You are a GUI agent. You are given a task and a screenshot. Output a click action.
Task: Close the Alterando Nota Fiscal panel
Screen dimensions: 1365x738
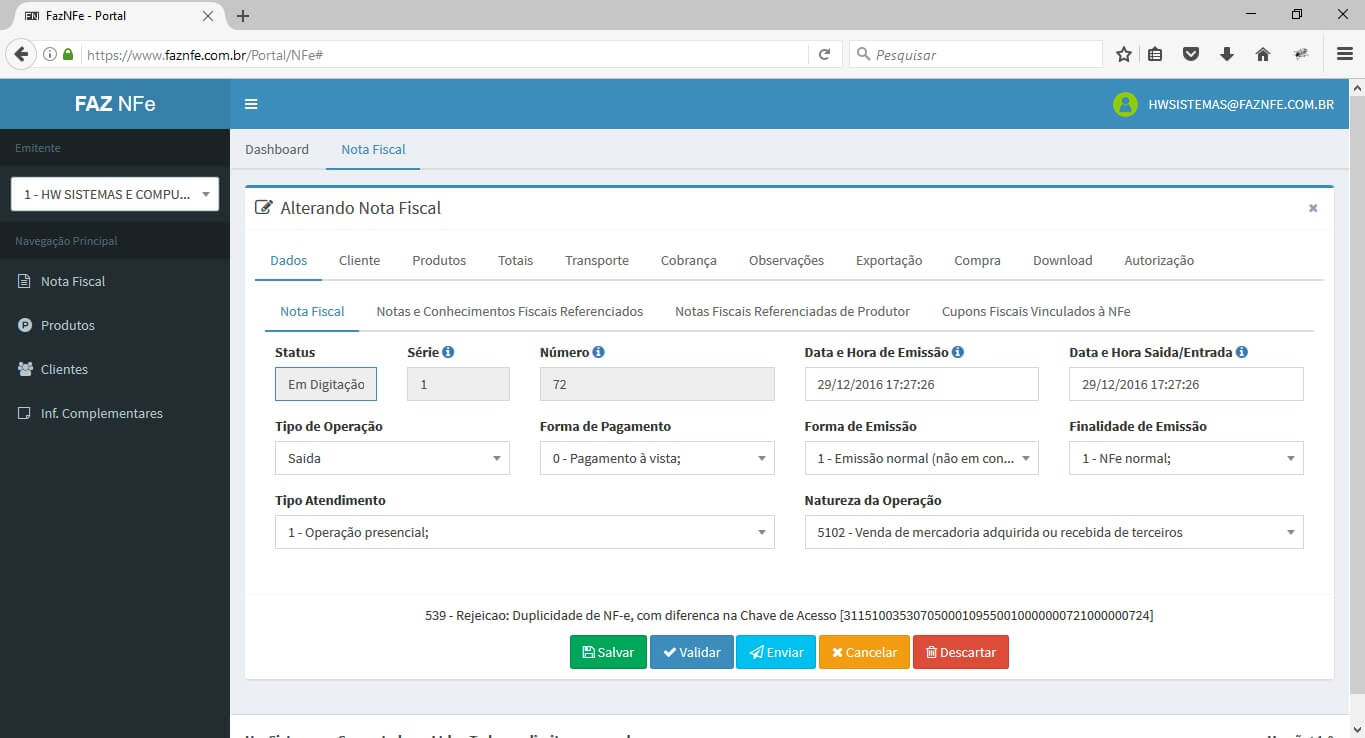pyautogui.click(x=1313, y=208)
